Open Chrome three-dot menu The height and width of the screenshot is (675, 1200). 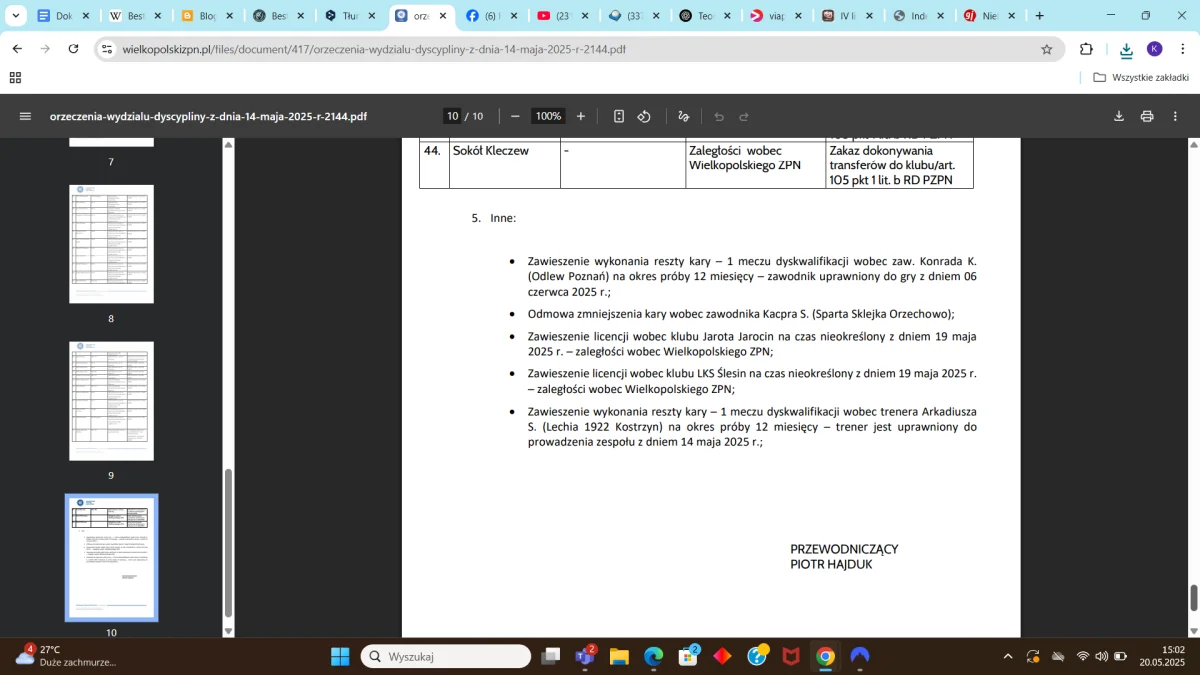coord(1182,49)
